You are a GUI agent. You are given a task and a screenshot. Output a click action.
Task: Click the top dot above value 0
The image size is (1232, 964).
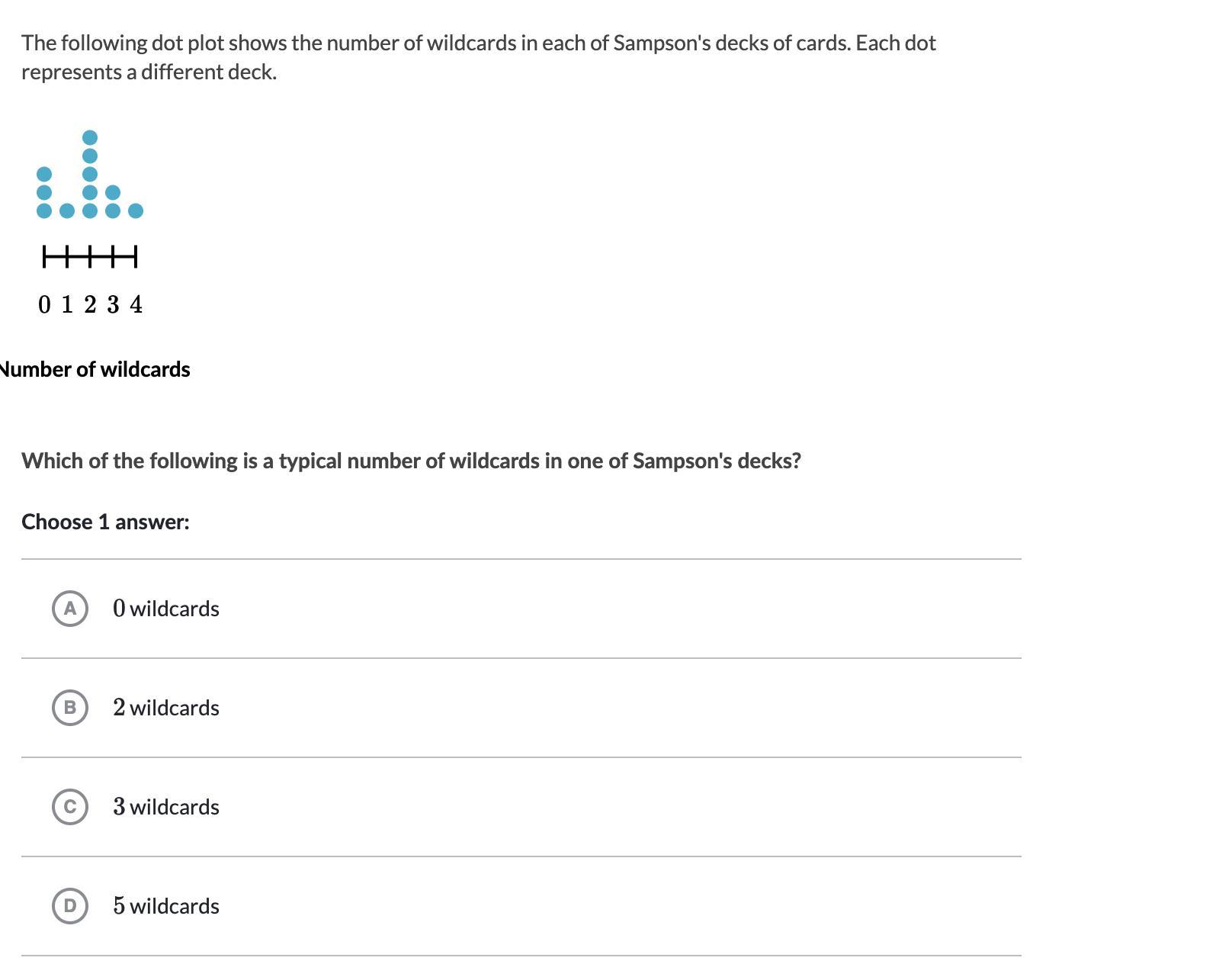44,174
